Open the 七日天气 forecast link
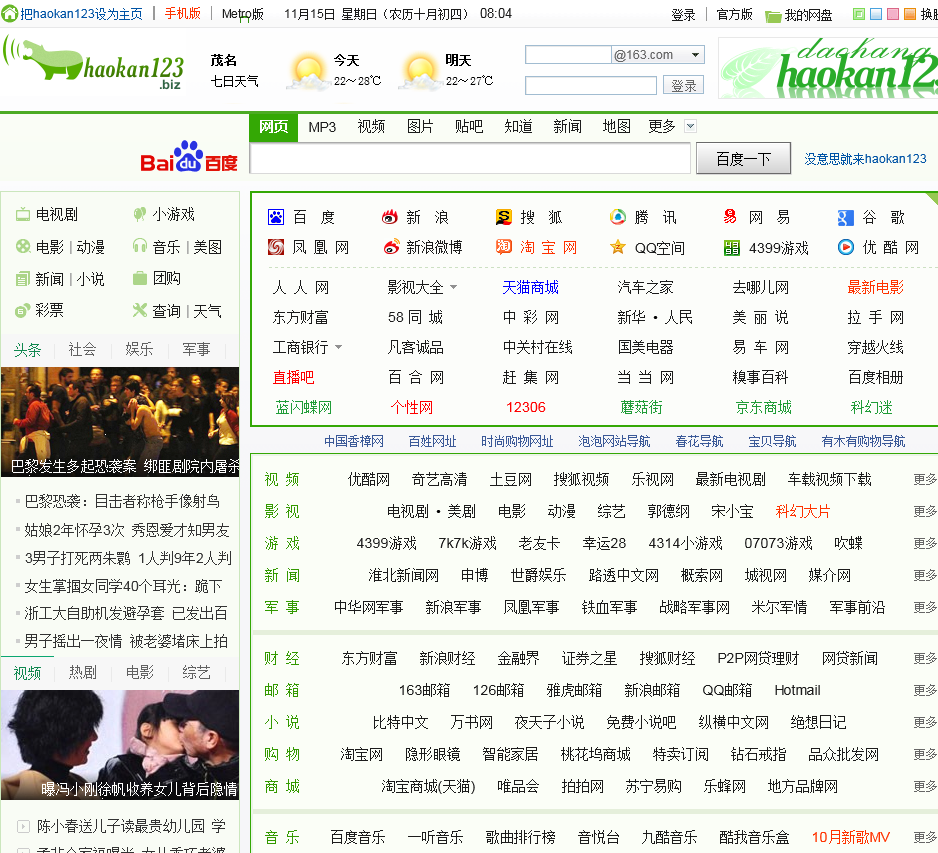The height and width of the screenshot is (853, 938). (234, 81)
